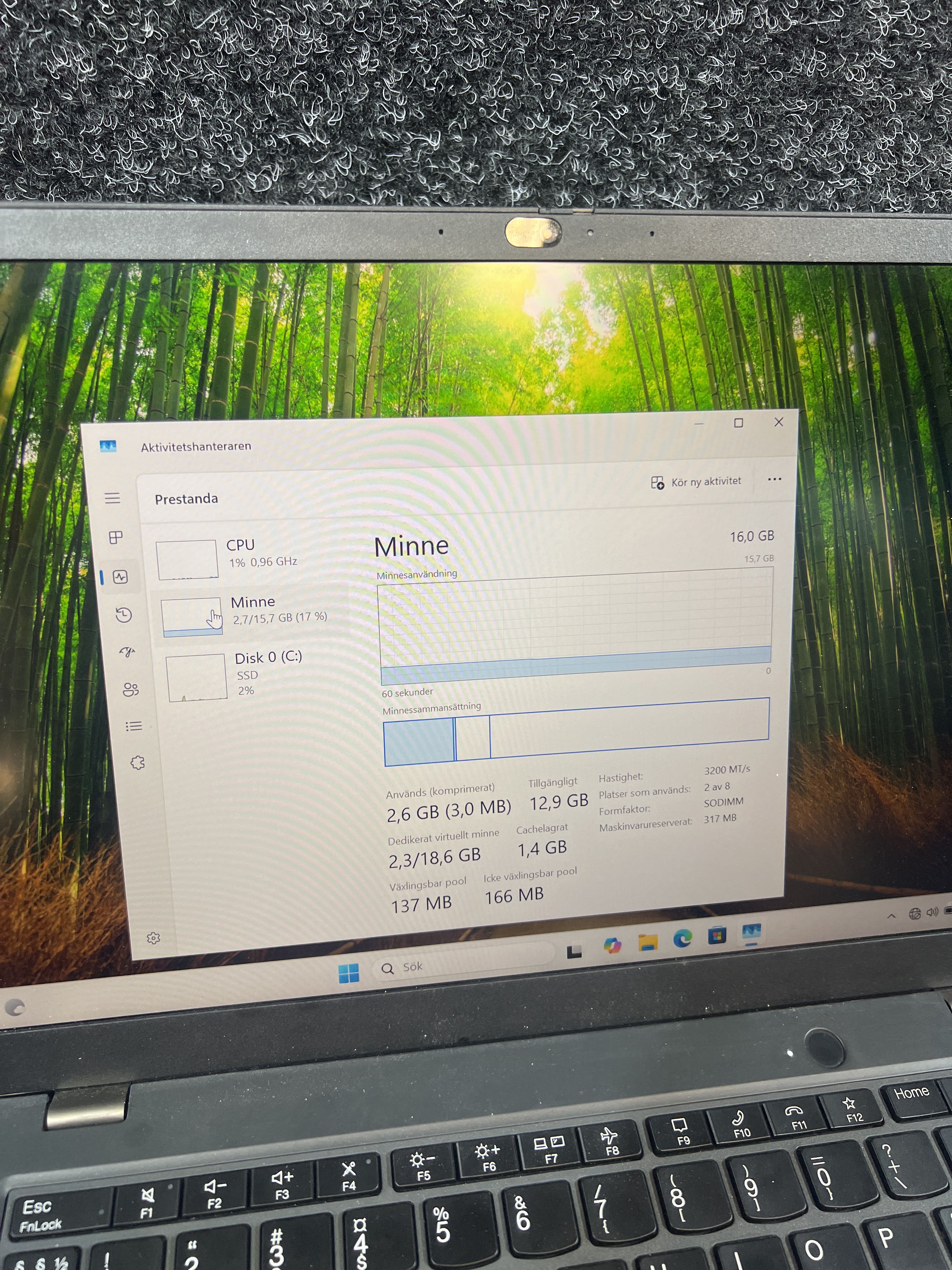This screenshot has height=1270, width=952.
Task: Open Microsoft Edge from taskbar
Action: (682, 939)
